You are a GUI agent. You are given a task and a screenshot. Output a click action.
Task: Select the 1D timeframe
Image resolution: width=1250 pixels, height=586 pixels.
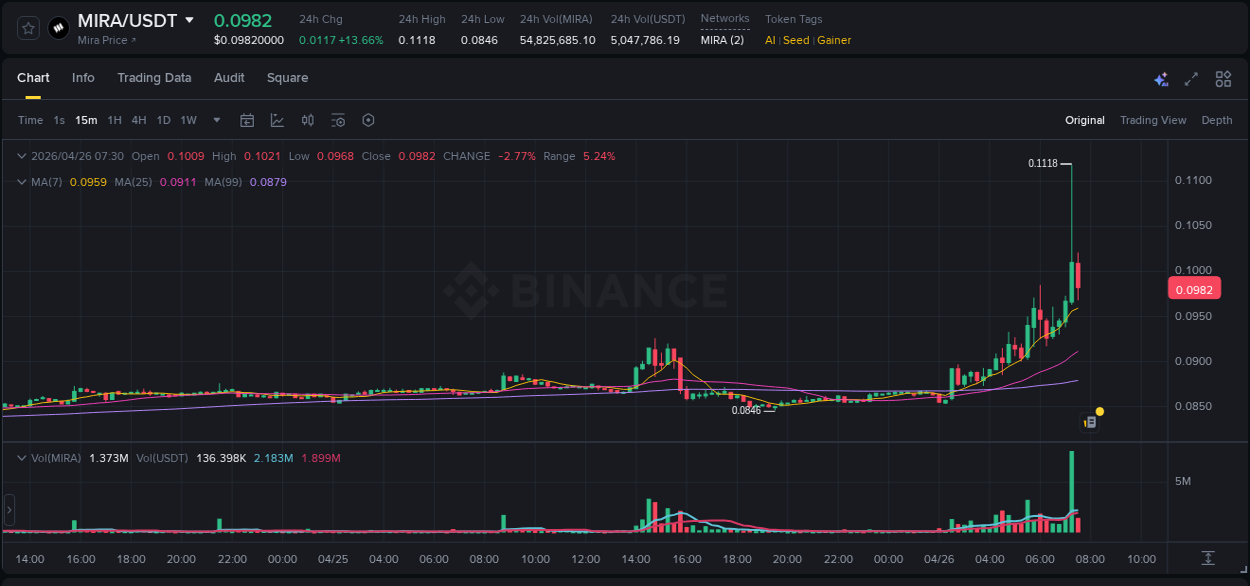pos(163,119)
